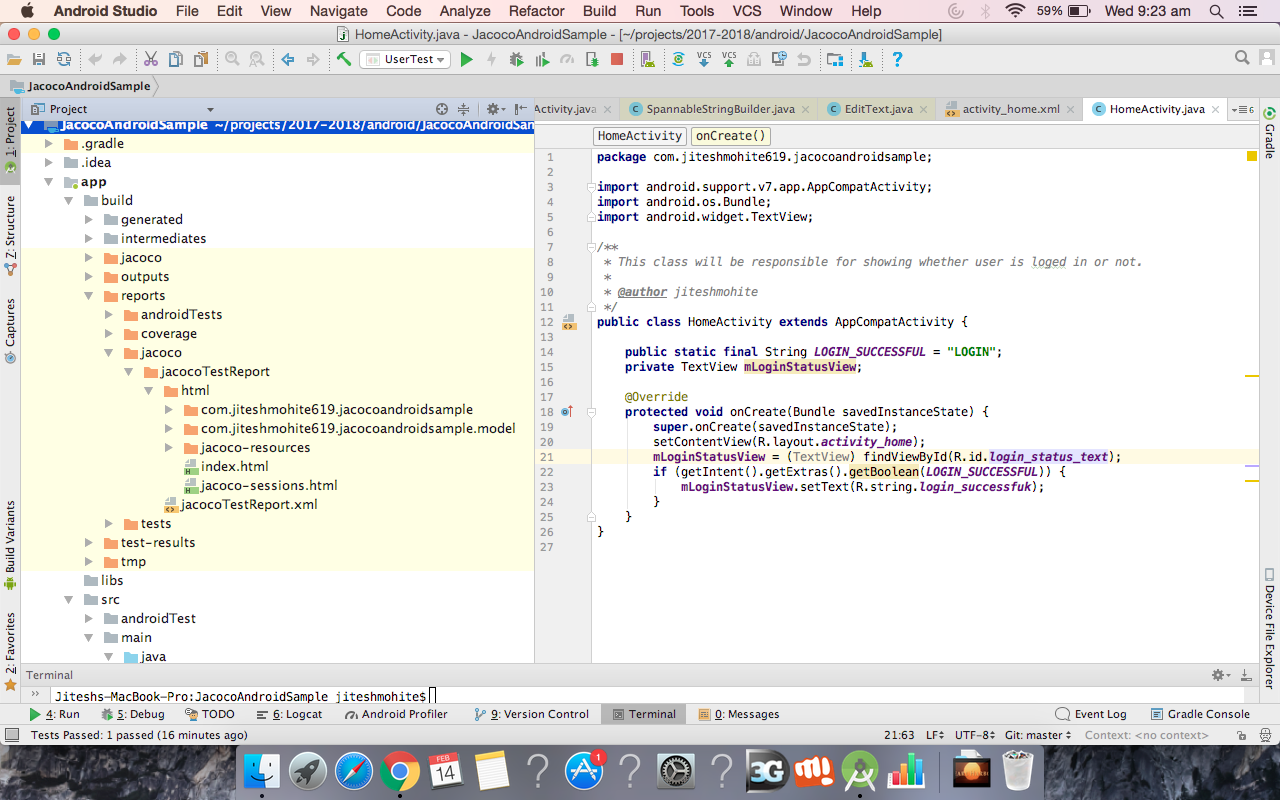Toggle the Build Variants side tab
This screenshot has width=1280, height=800.
10,545
